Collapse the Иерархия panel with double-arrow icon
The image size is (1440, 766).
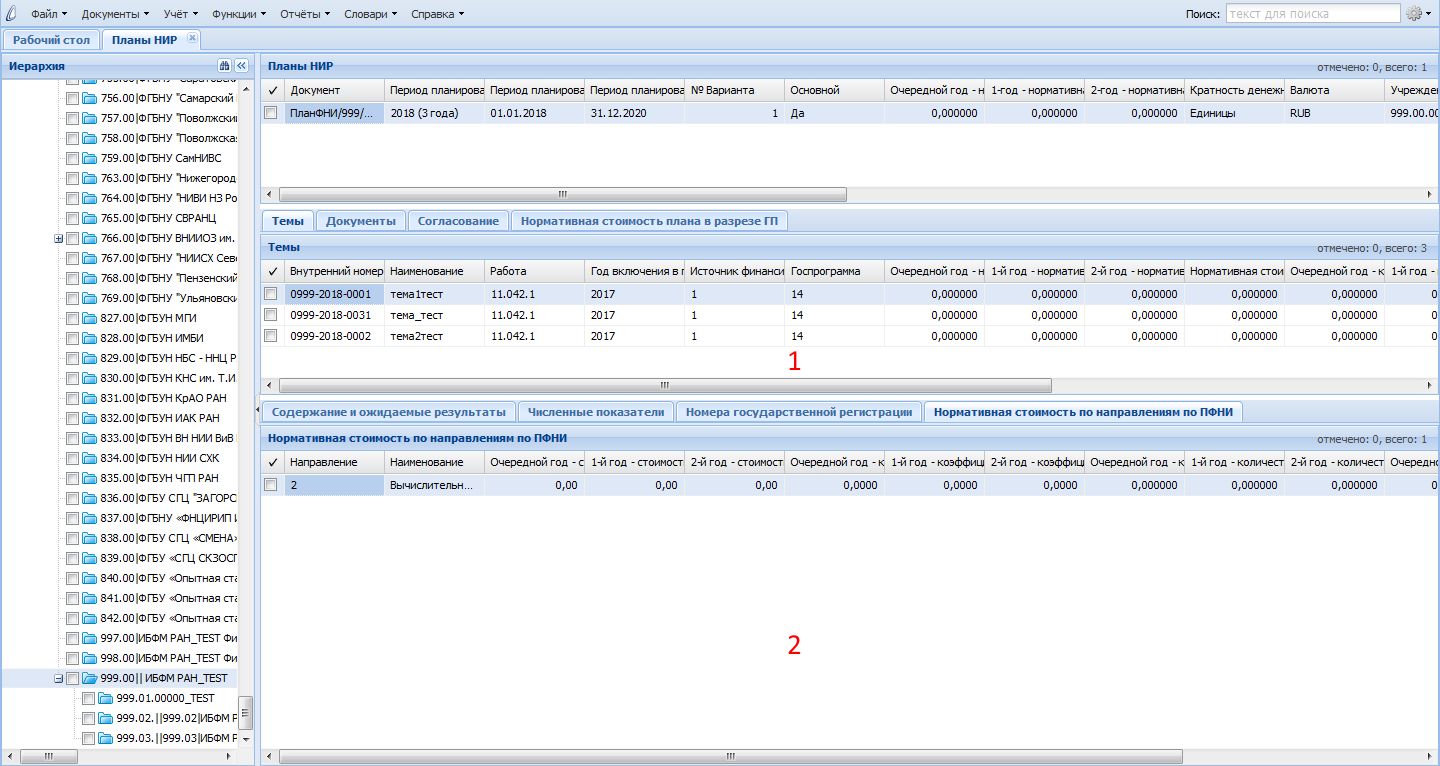coord(241,65)
